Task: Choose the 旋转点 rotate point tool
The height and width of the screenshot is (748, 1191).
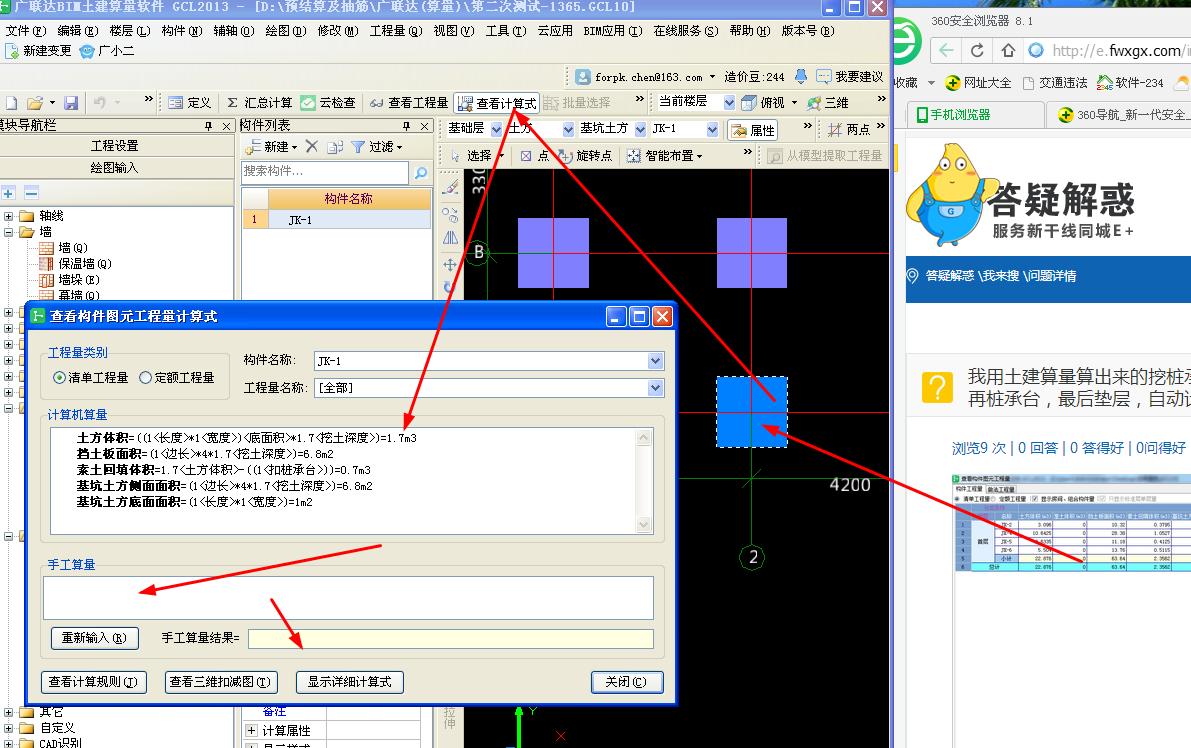Action: pos(584,156)
